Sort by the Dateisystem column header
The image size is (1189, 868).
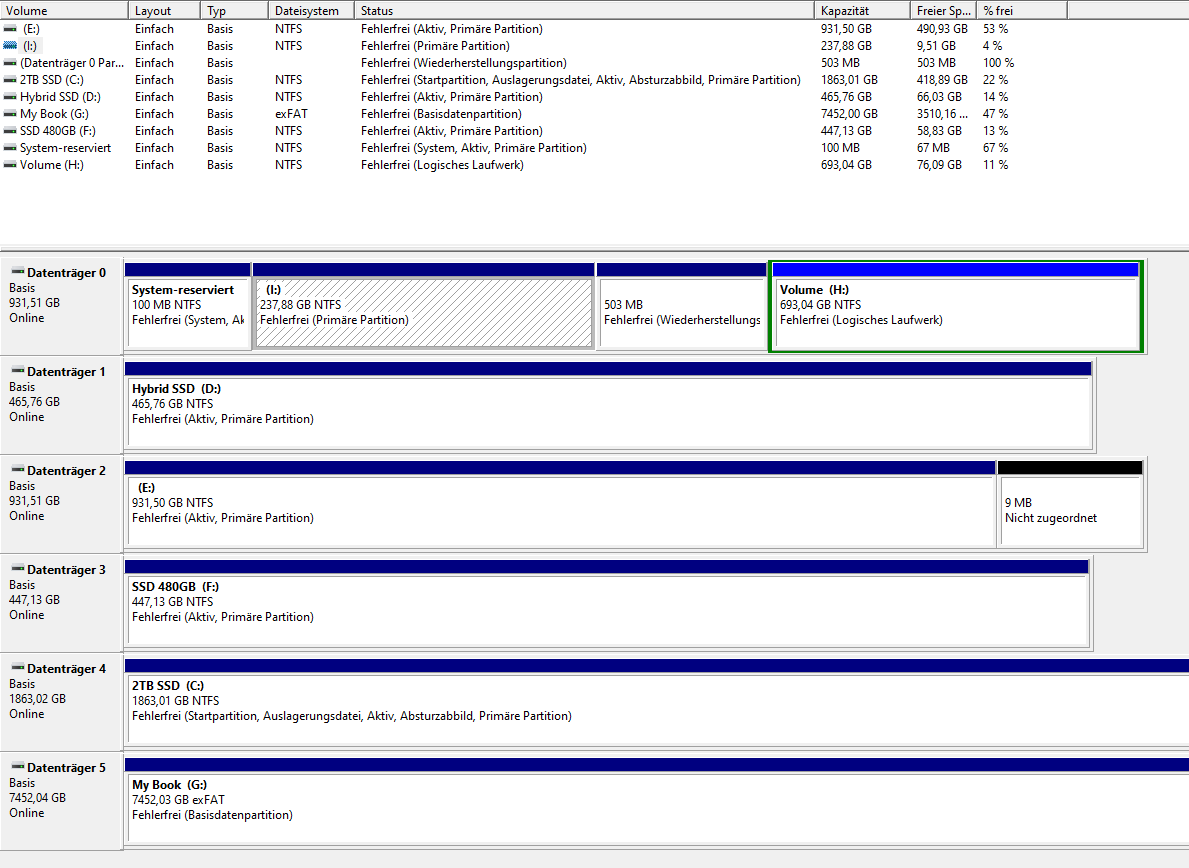point(311,11)
